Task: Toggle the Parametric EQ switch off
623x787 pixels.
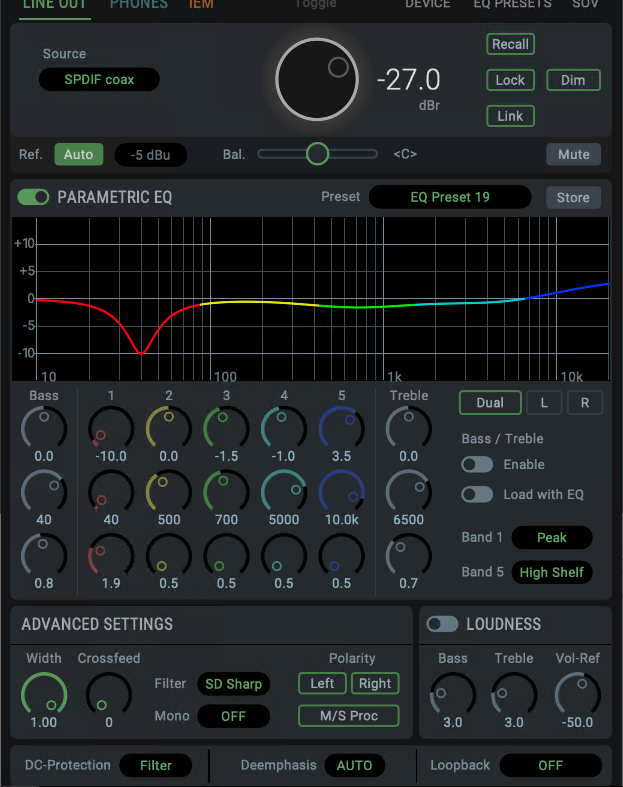Action: [33, 197]
